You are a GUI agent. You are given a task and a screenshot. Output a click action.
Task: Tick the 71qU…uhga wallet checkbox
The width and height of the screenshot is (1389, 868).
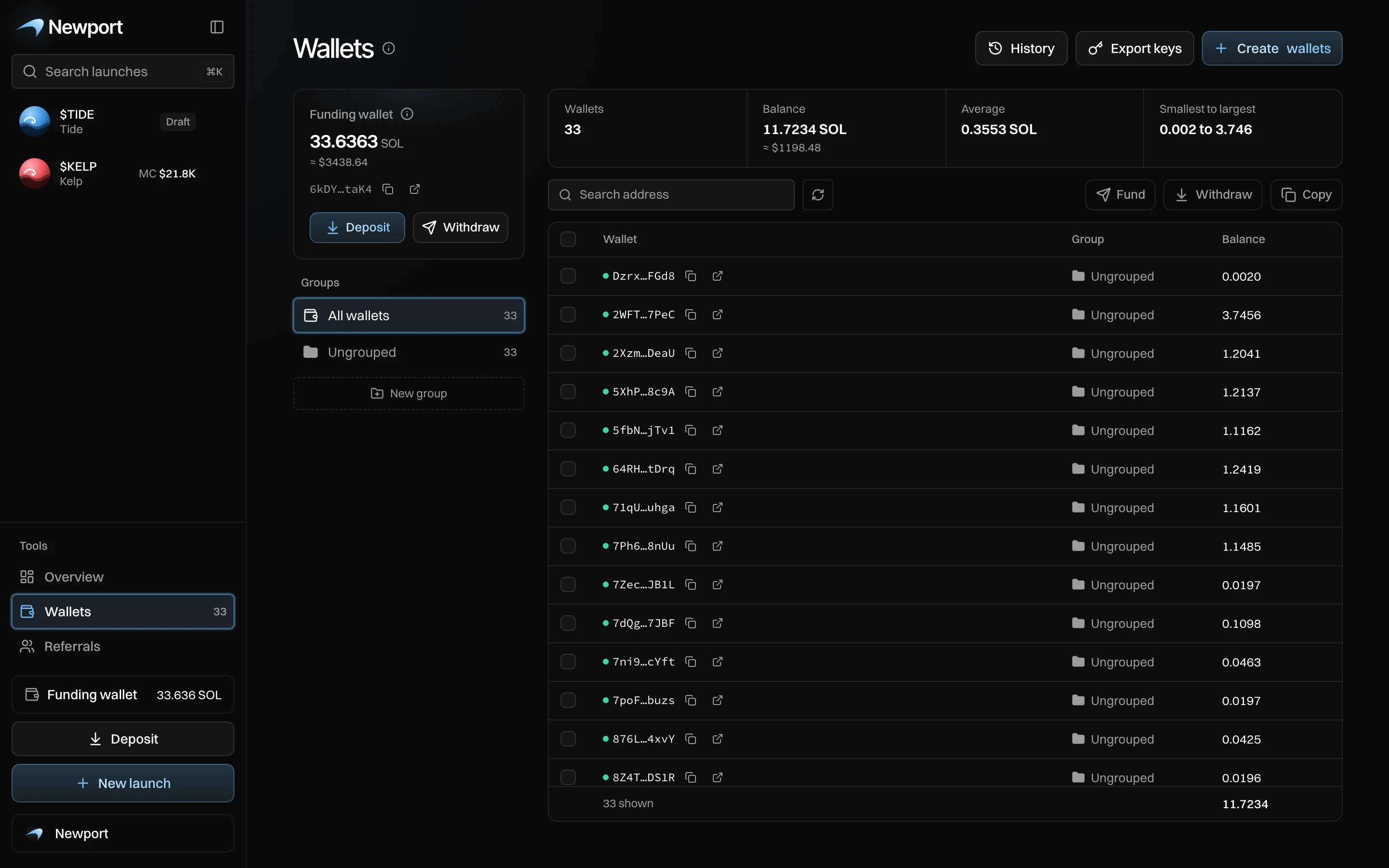[x=568, y=507]
